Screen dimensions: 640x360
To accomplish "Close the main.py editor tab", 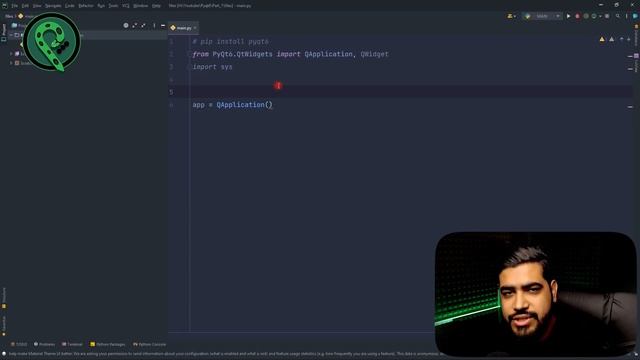I will (x=195, y=28).
